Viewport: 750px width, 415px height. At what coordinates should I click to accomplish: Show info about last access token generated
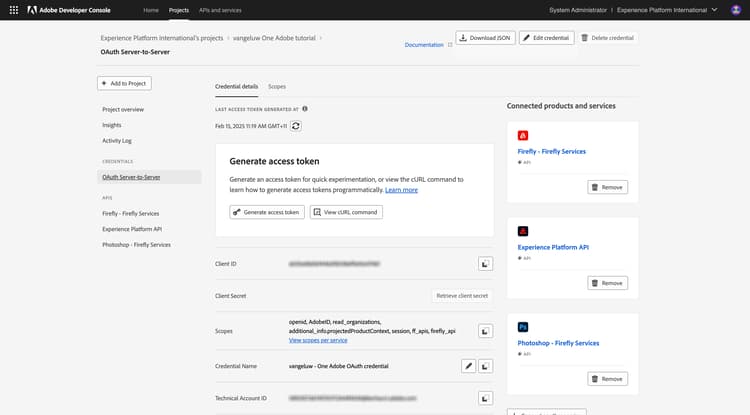(x=305, y=109)
